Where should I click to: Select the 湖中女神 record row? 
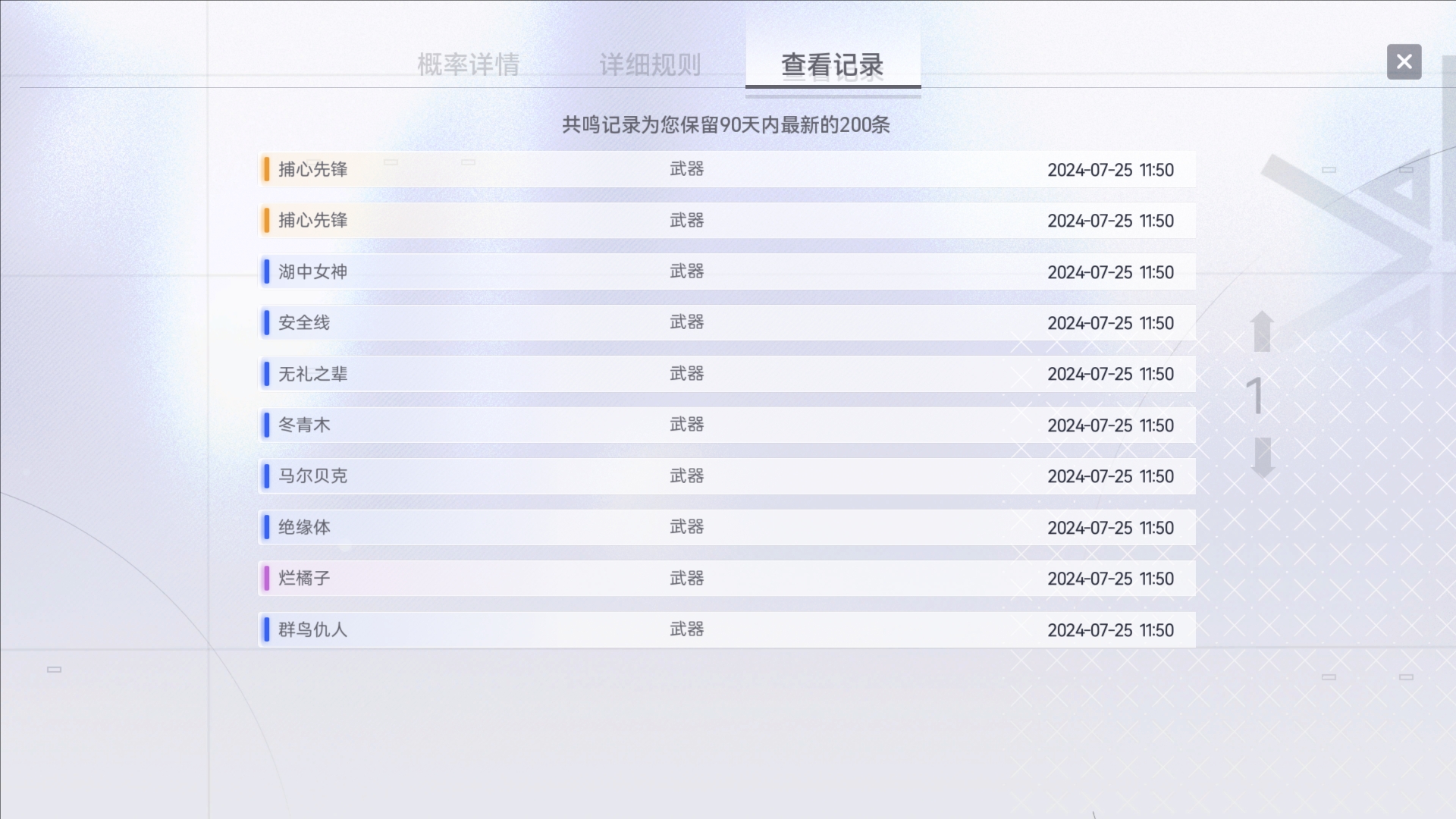coord(727,271)
